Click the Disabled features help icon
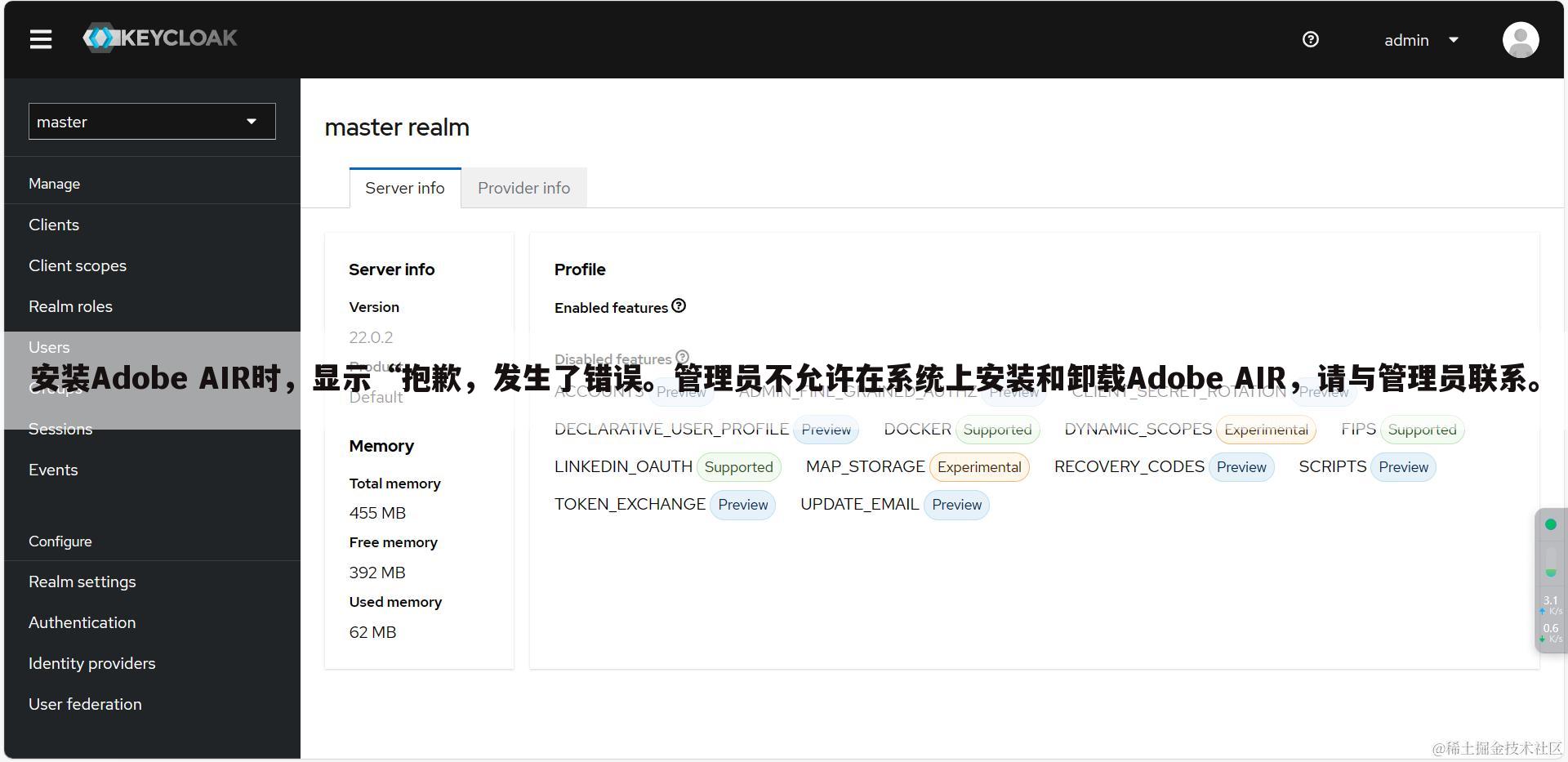The image size is (1568, 762). tap(683, 357)
